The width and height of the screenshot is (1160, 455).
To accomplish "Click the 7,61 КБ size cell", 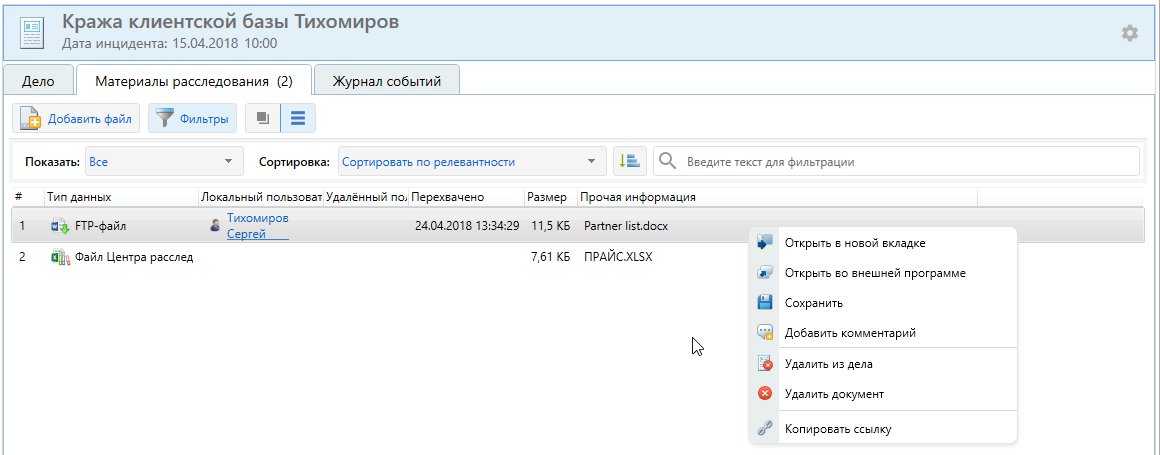I will coord(550,257).
